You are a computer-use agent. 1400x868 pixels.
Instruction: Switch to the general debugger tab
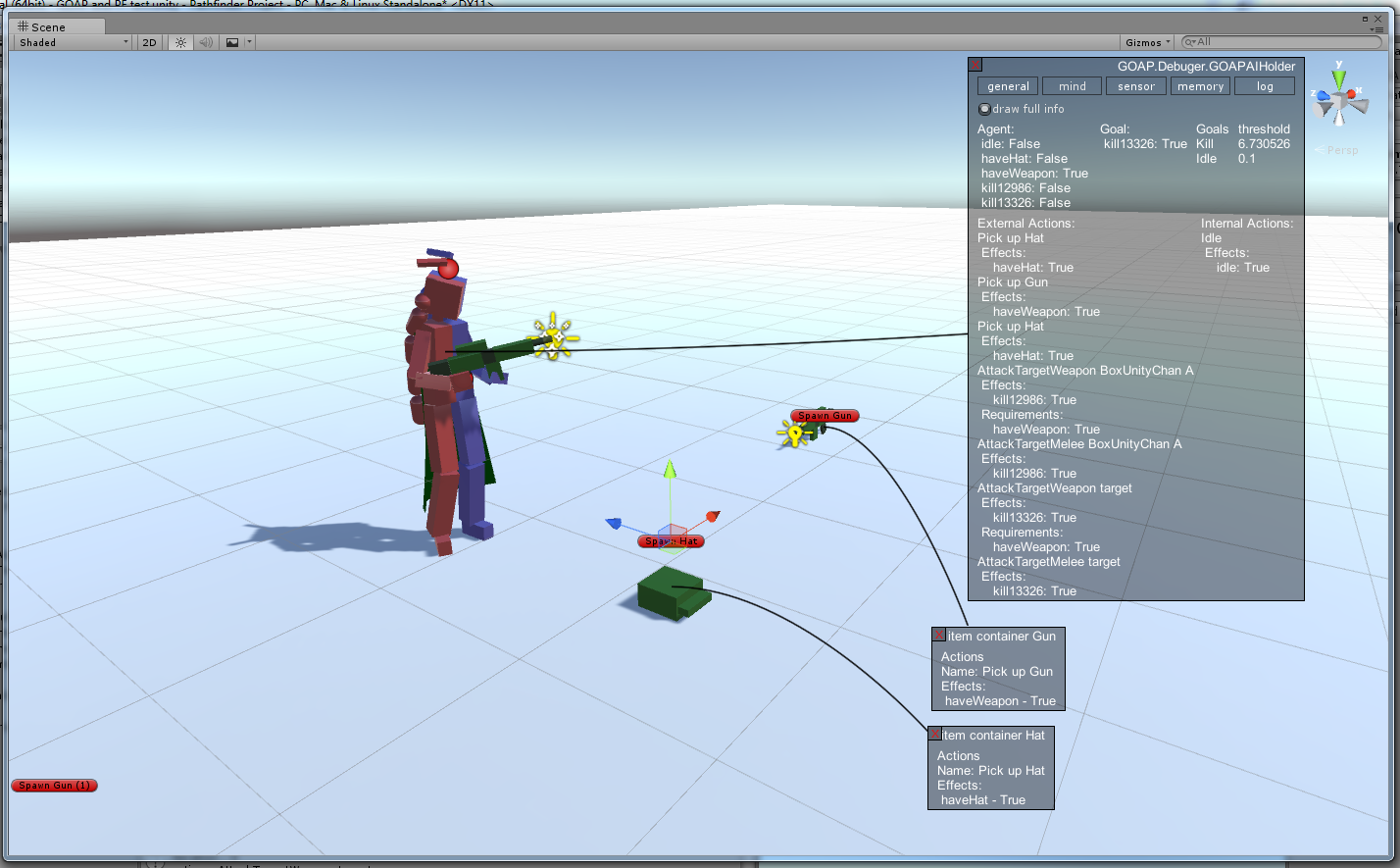[x=1008, y=86]
